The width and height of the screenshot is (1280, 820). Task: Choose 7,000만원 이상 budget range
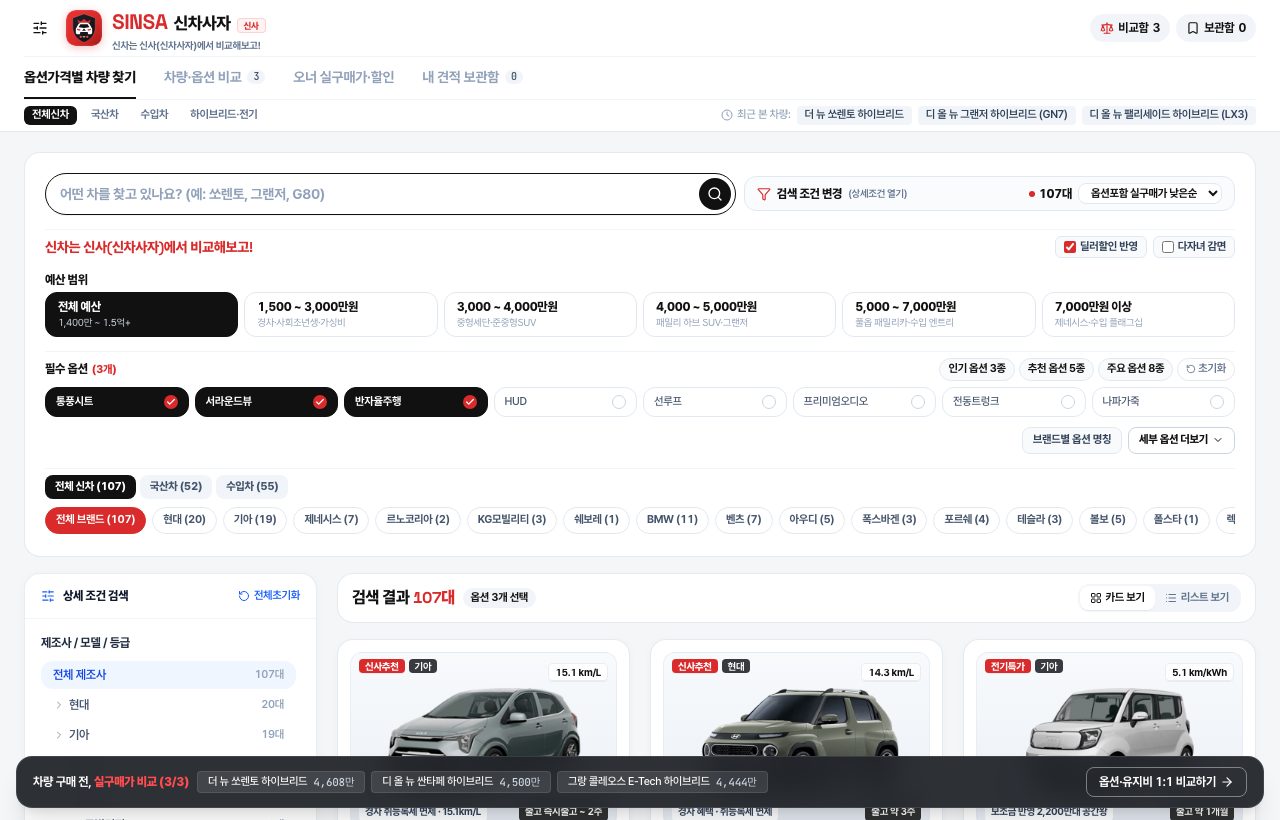[1138, 314]
